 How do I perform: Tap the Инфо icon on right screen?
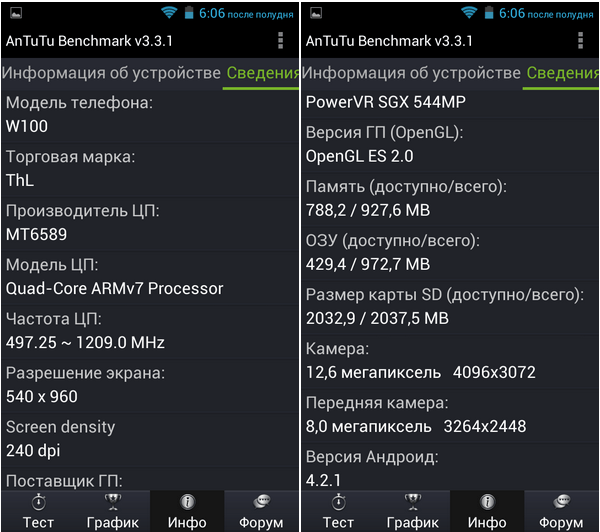pyautogui.click(x=487, y=502)
